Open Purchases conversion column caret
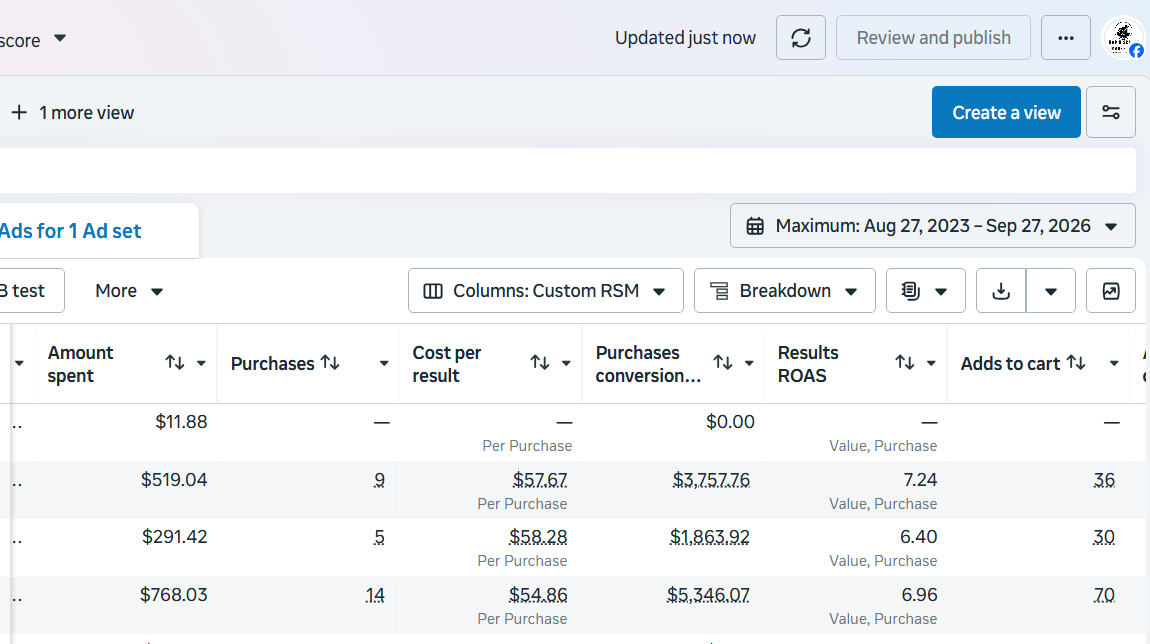This screenshot has width=1150, height=644. [x=749, y=363]
